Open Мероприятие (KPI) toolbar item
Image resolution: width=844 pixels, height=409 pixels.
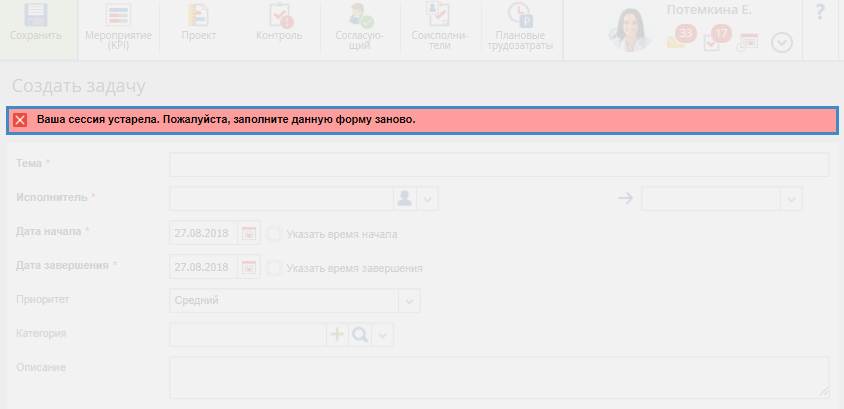pos(118,26)
